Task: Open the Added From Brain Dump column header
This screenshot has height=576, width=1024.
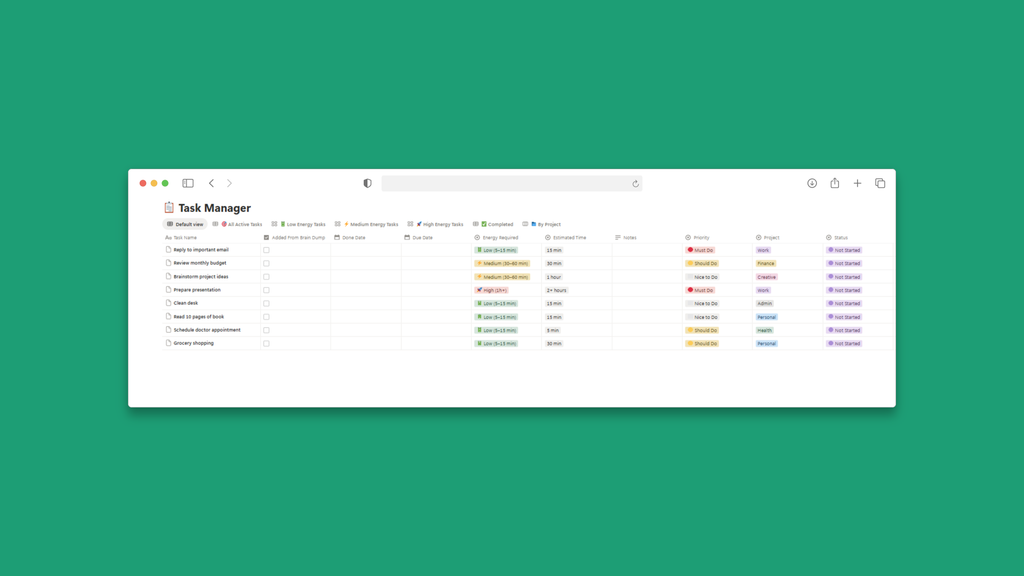Action: (x=295, y=238)
